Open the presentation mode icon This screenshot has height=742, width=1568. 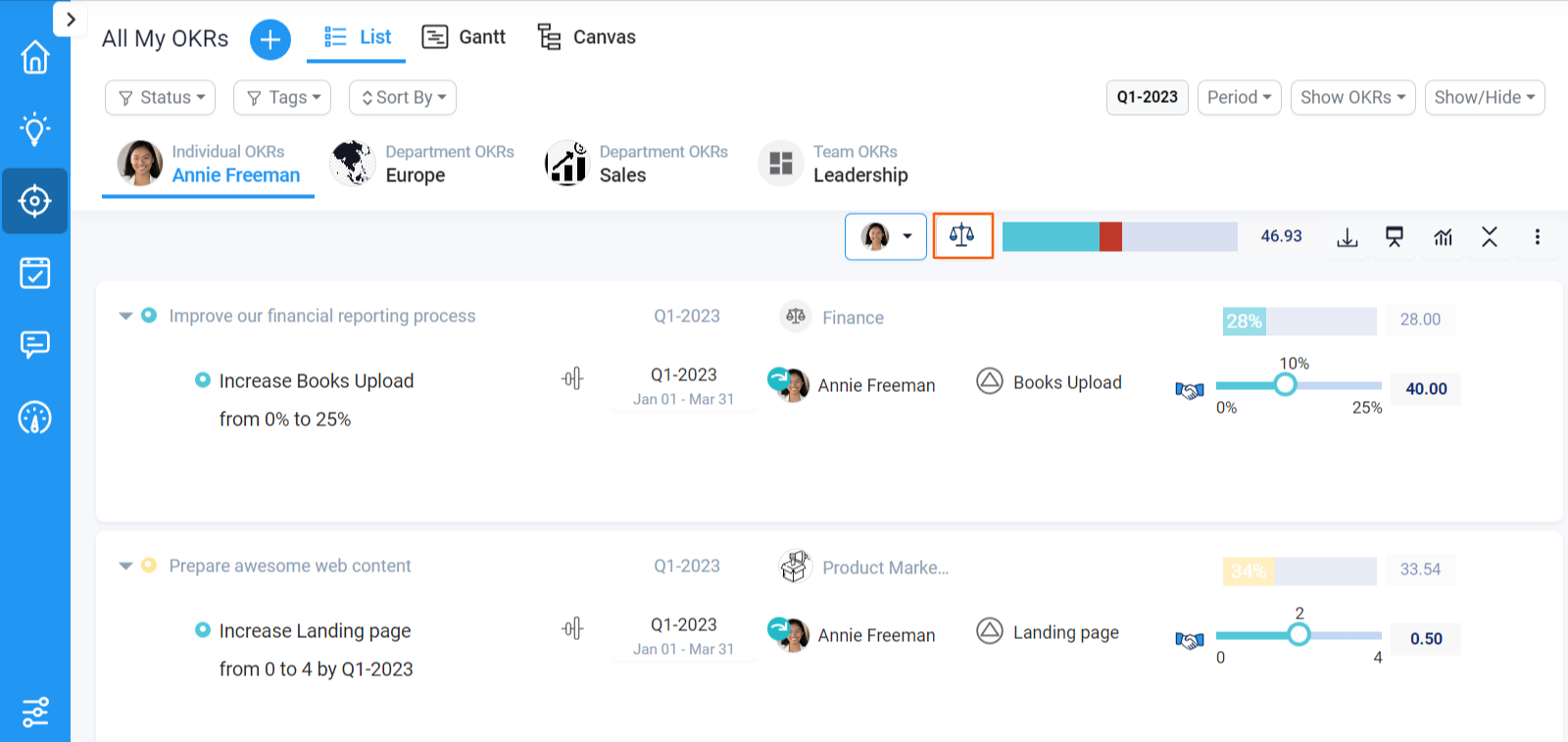pyautogui.click(x=1394, y=237)
